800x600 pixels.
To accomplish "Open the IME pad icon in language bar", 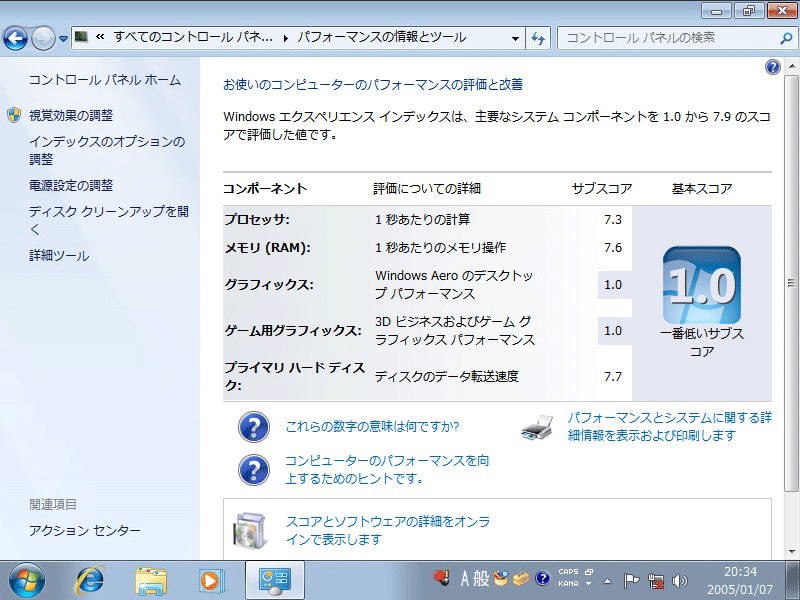I will pos(501,579).
